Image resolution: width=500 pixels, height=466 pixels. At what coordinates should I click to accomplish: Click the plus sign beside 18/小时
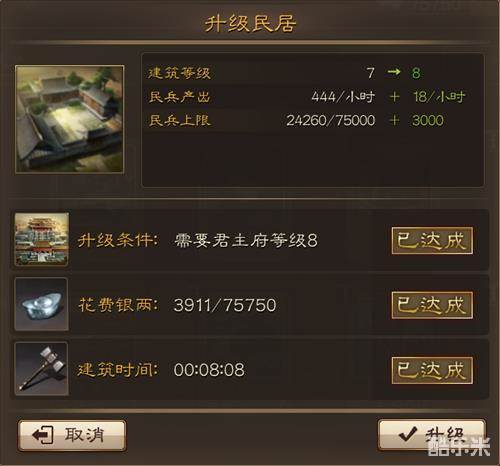point(394,97)
